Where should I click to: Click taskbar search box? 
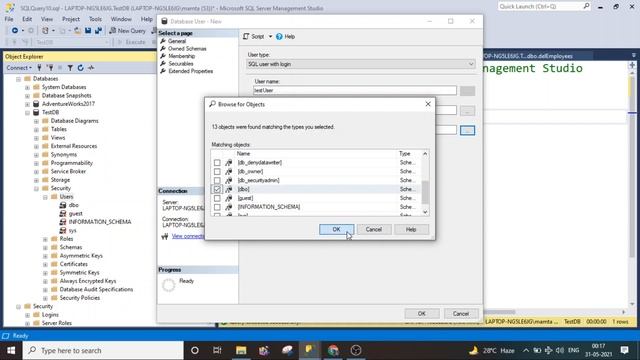click(x=103, y=350)
